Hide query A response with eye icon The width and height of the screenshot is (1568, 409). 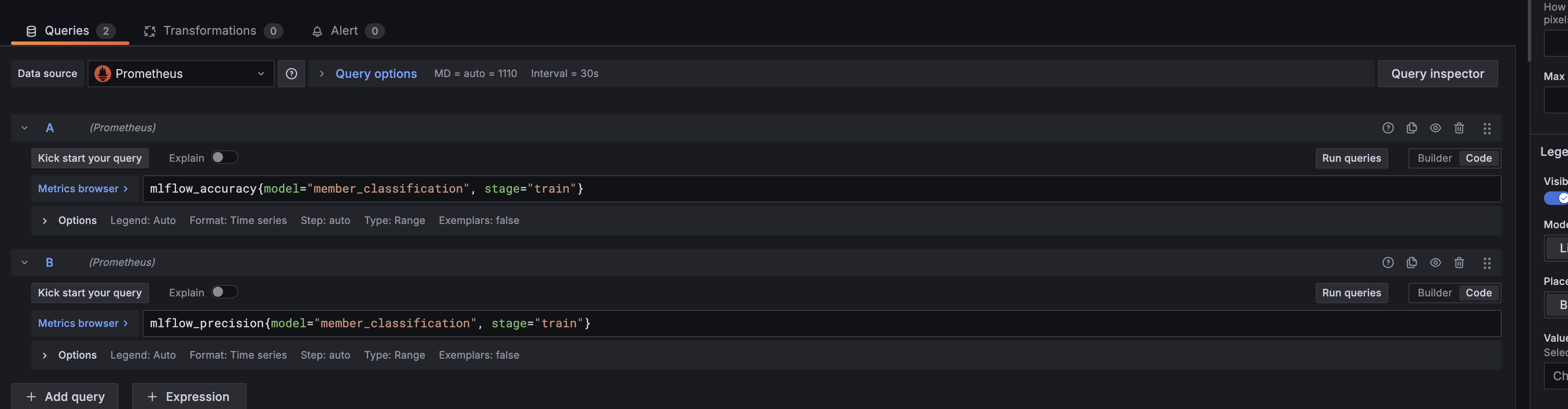tap(1435, 128)
